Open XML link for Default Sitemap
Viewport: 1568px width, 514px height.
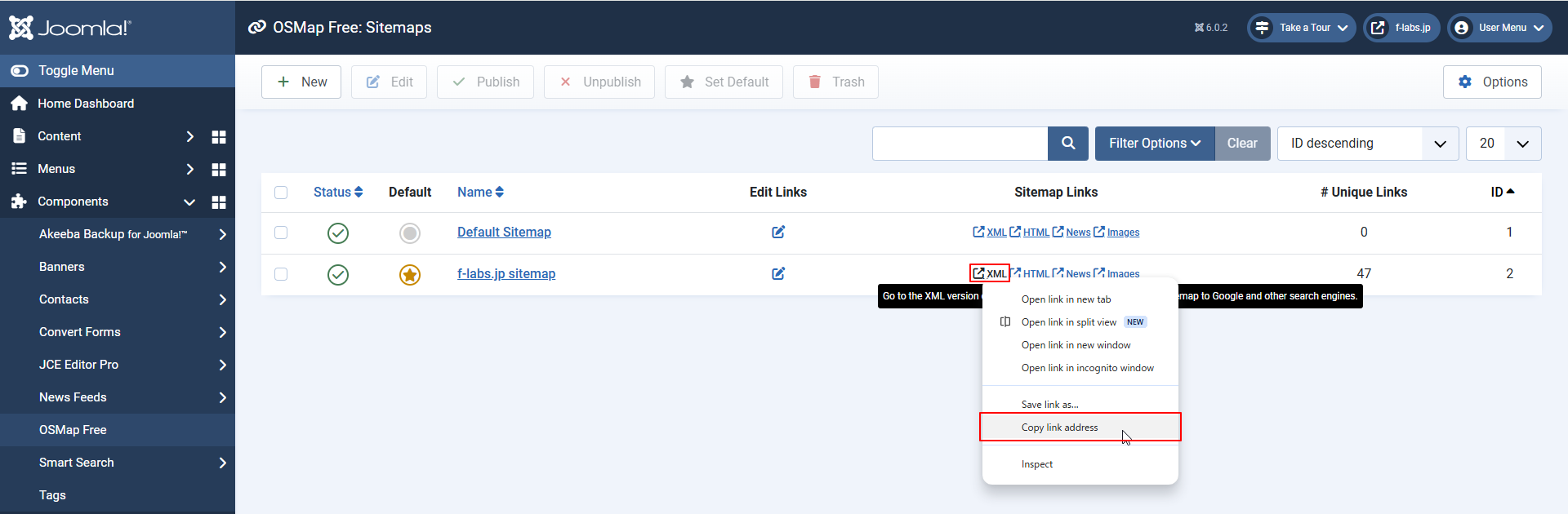tap(990, 233)
